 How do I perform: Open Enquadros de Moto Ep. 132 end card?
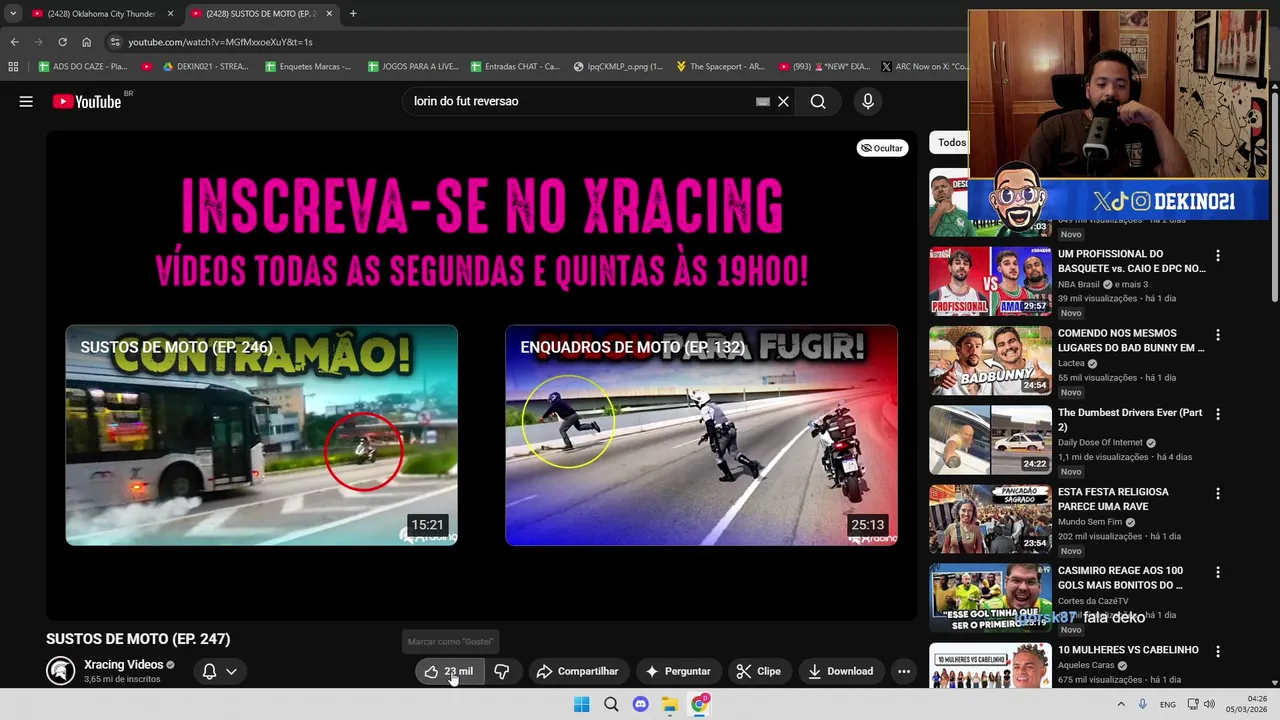click(701, 435)
